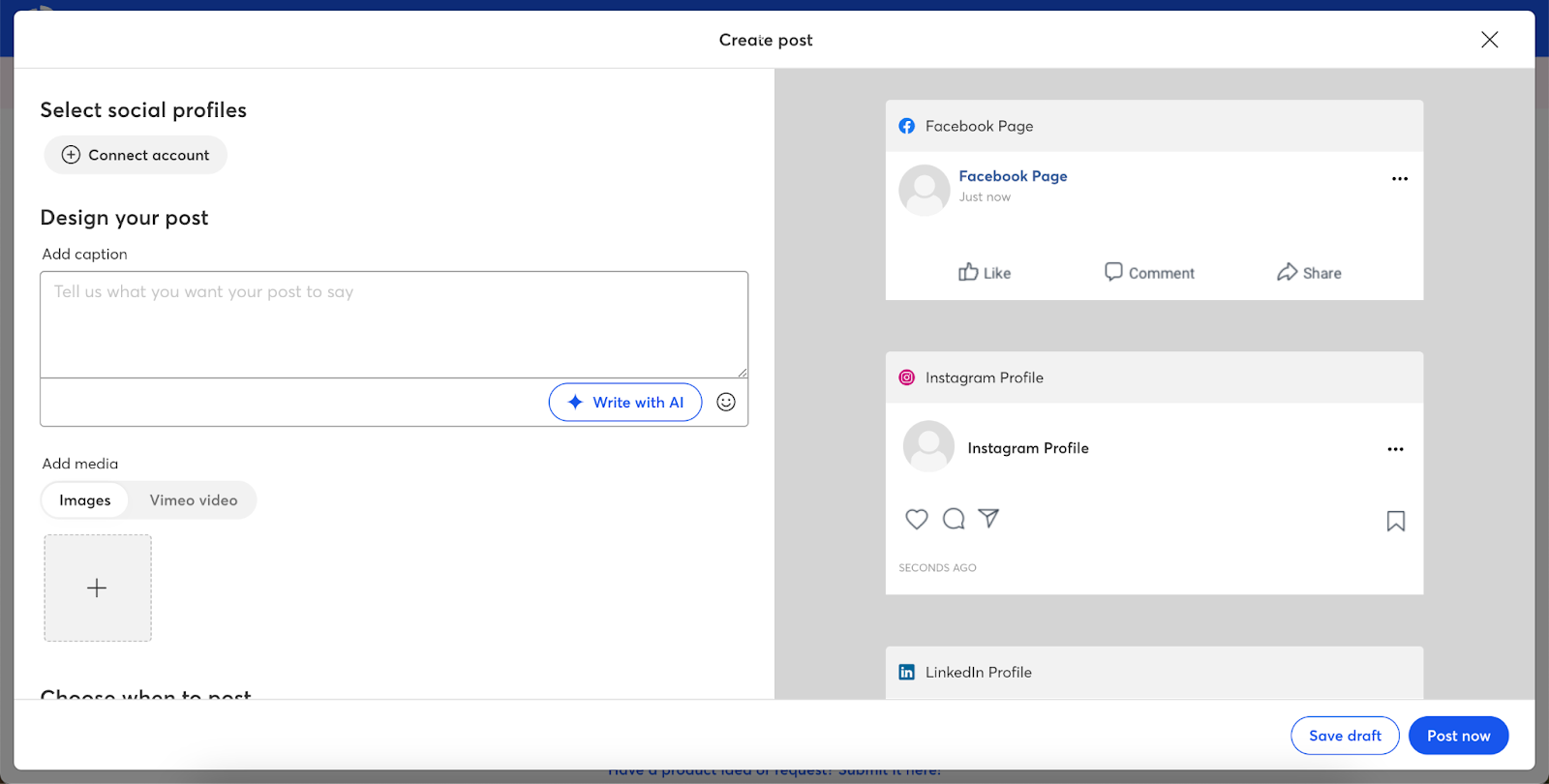Screen dimensions: 1549x784
Task: Click the Add caption label
Action: click(84, 254)
